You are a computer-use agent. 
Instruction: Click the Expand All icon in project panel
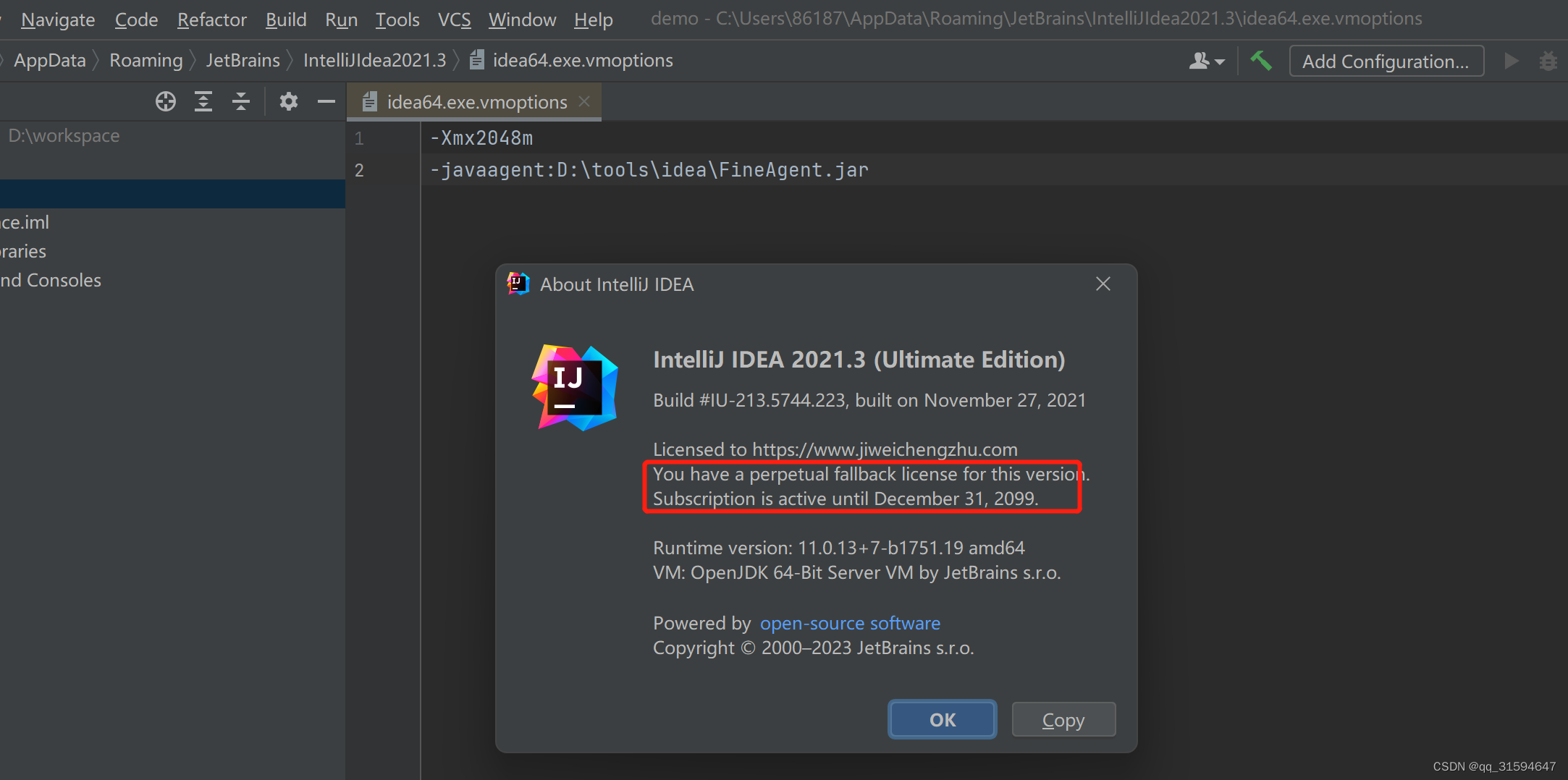point(203,101)
